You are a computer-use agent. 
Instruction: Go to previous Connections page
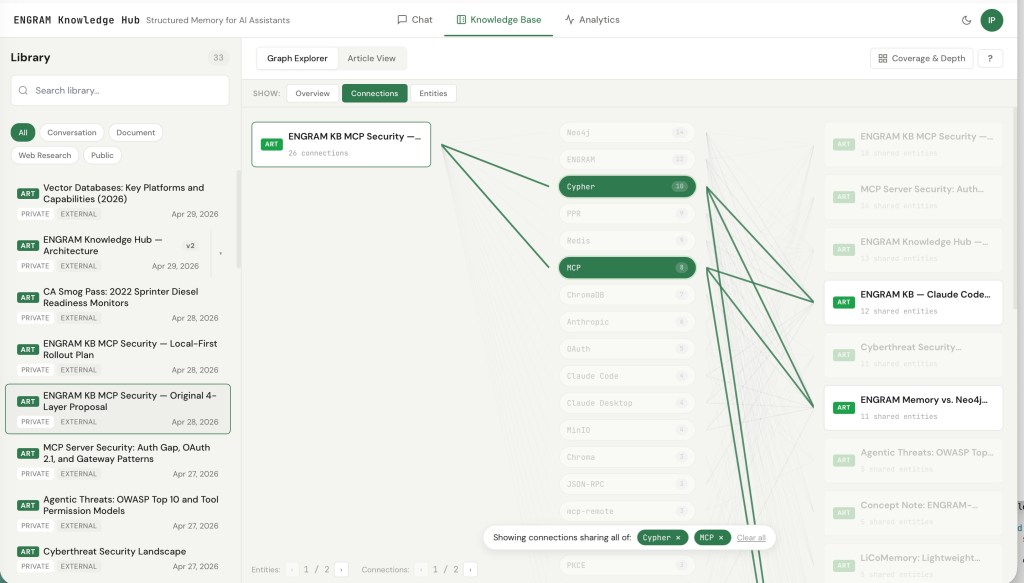[421, 569]
